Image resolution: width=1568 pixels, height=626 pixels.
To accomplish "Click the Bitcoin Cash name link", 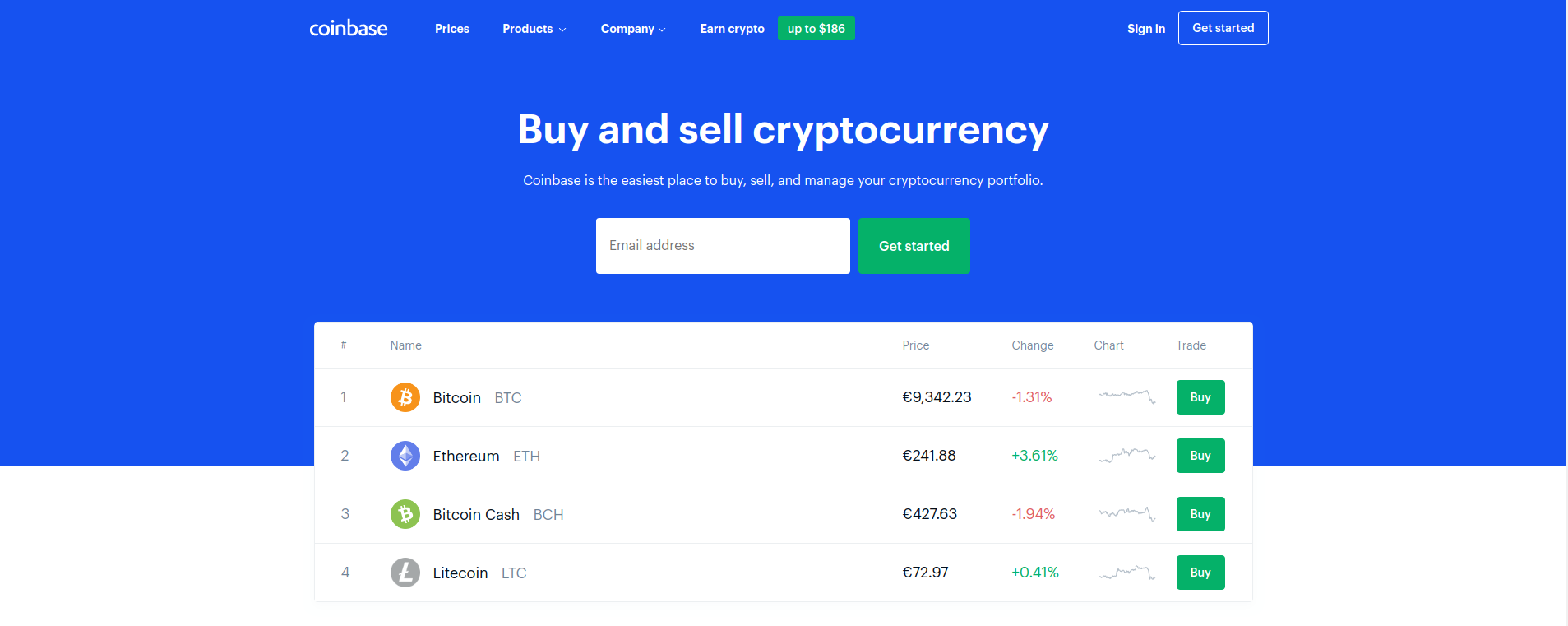I will point(476,514).
